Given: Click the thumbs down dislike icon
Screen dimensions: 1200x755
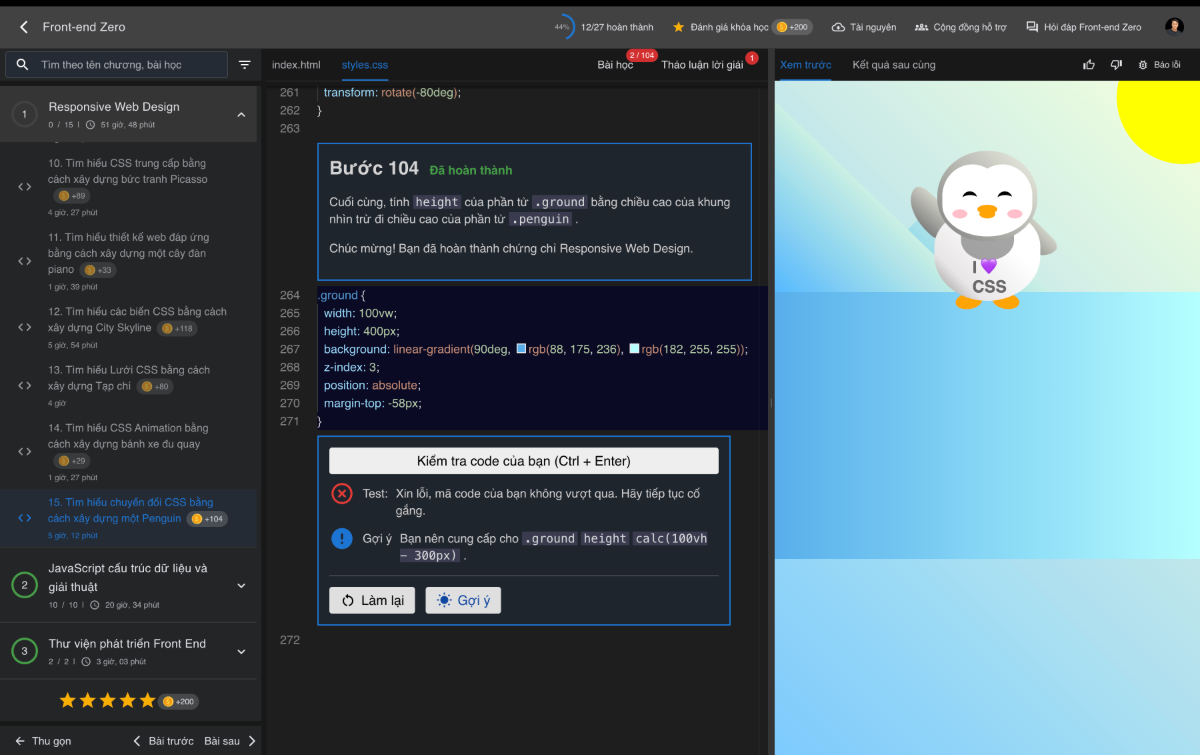Looking at the screenshot, I should [1115, 63].
